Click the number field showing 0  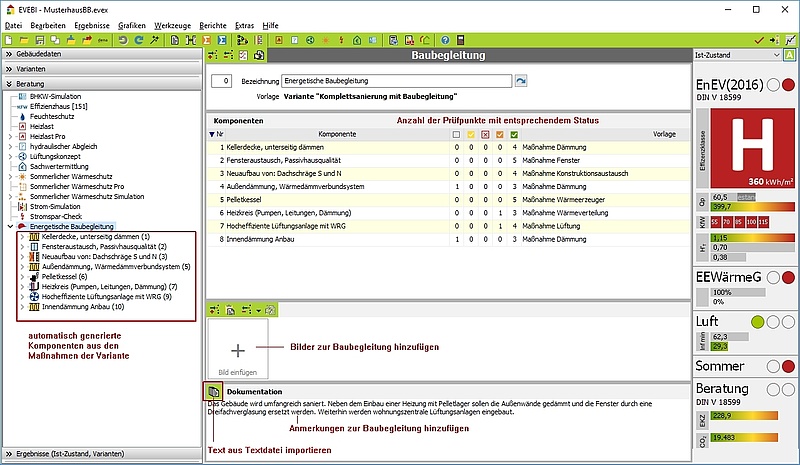click(x=222, y=81)
